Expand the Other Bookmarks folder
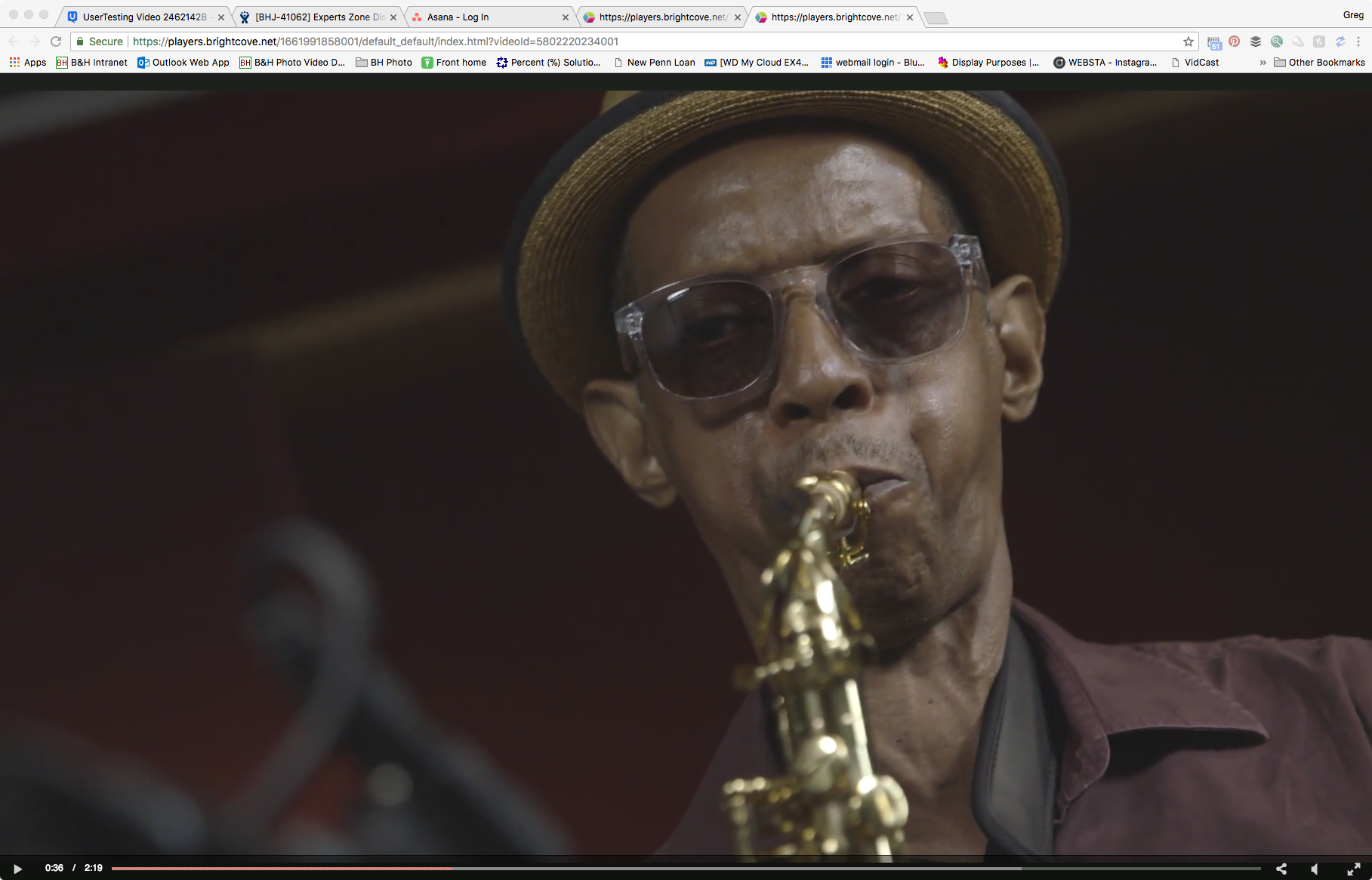1372x880 pixels. (x=1319, y=63)
